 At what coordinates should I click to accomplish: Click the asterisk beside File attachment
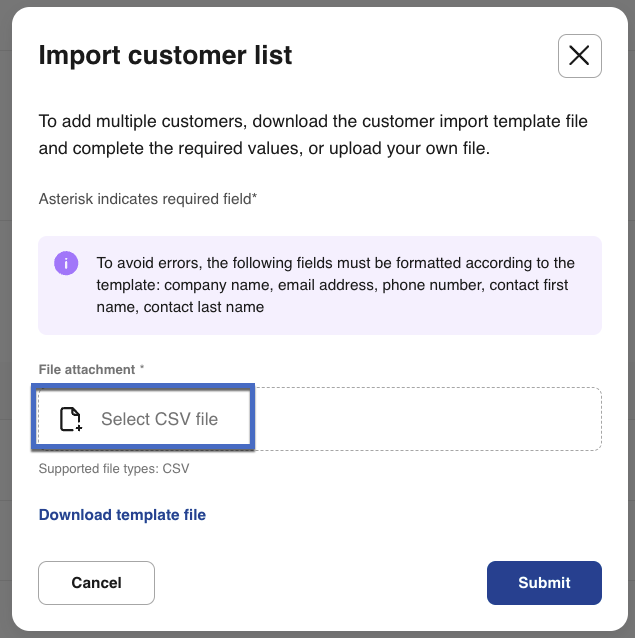pos(142,370)
